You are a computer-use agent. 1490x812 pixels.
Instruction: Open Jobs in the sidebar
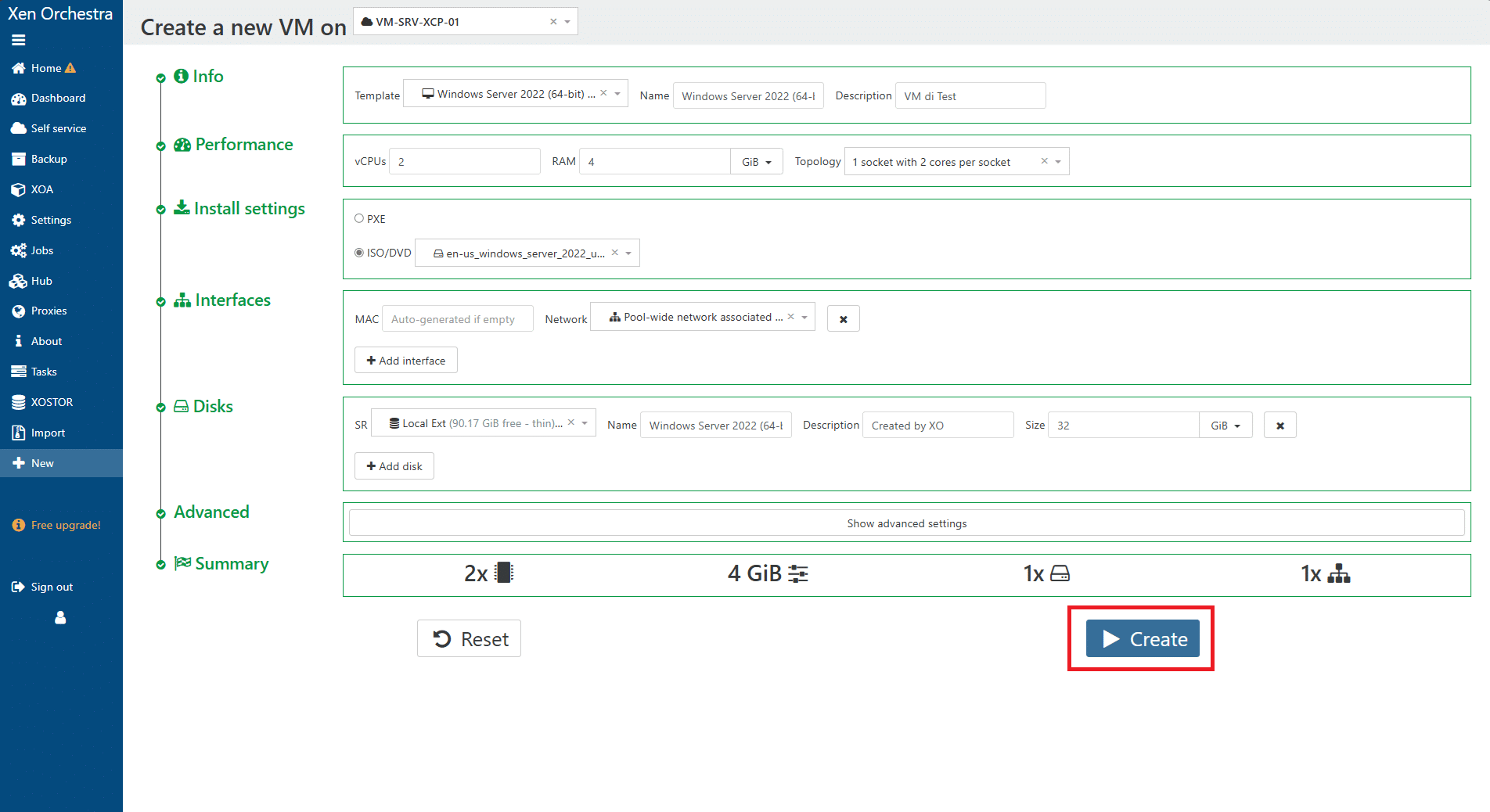[61, 250]
